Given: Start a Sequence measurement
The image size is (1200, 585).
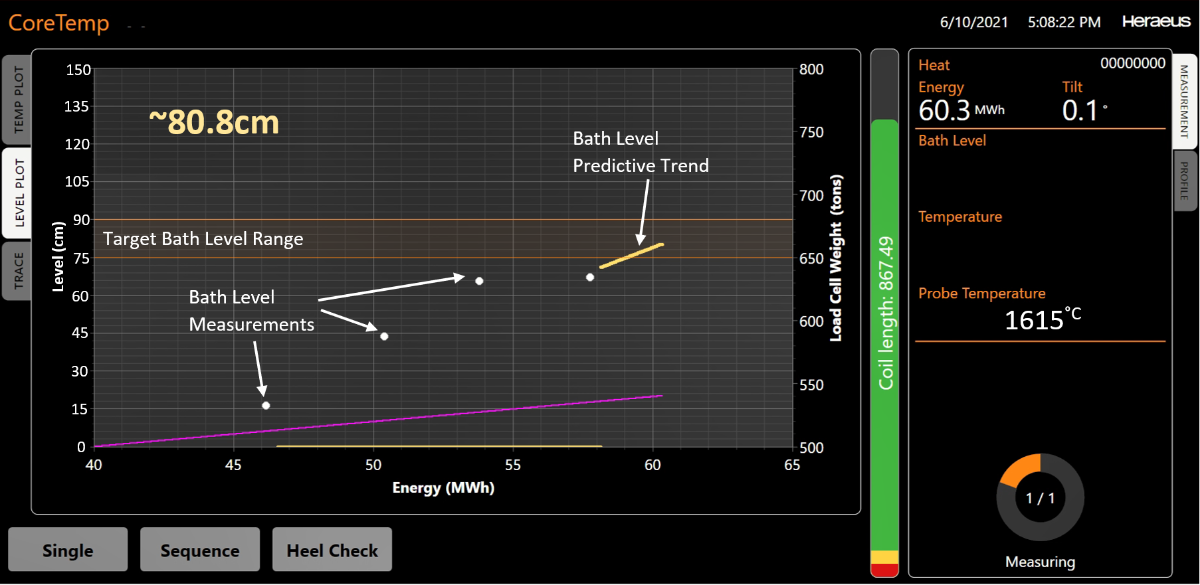Looking at the screenshot, I should (x=200, y=550).
